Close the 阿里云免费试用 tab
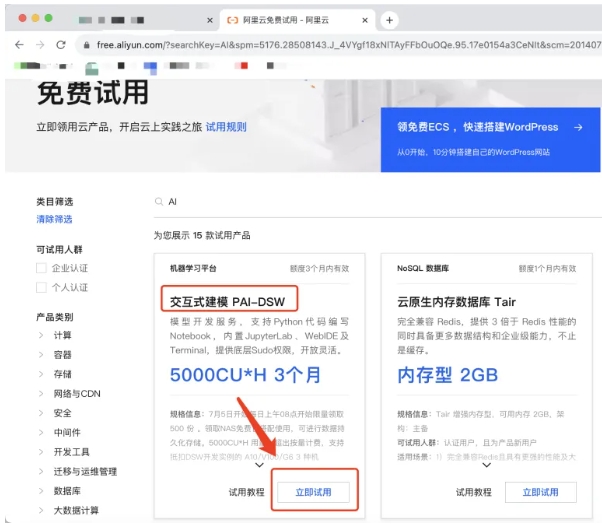The width and height of the screenshot is (602, 524). click(365, 20)
